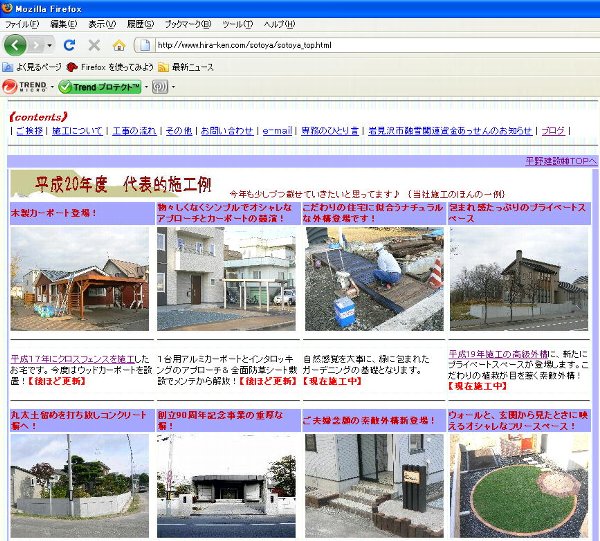Click the Forward navigation arrow
This screenshot has height=541, width=600.
click(x=36, y=45)
